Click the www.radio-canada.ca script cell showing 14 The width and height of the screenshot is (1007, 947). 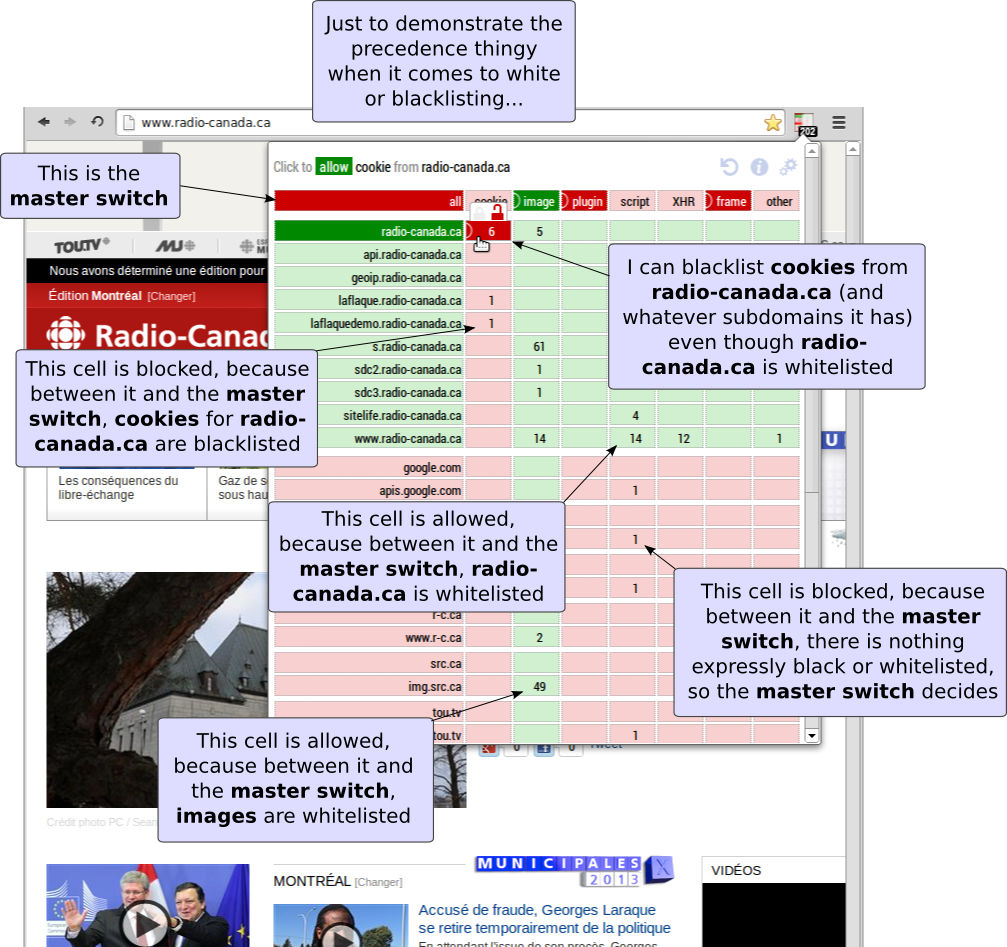pos(632,439)
